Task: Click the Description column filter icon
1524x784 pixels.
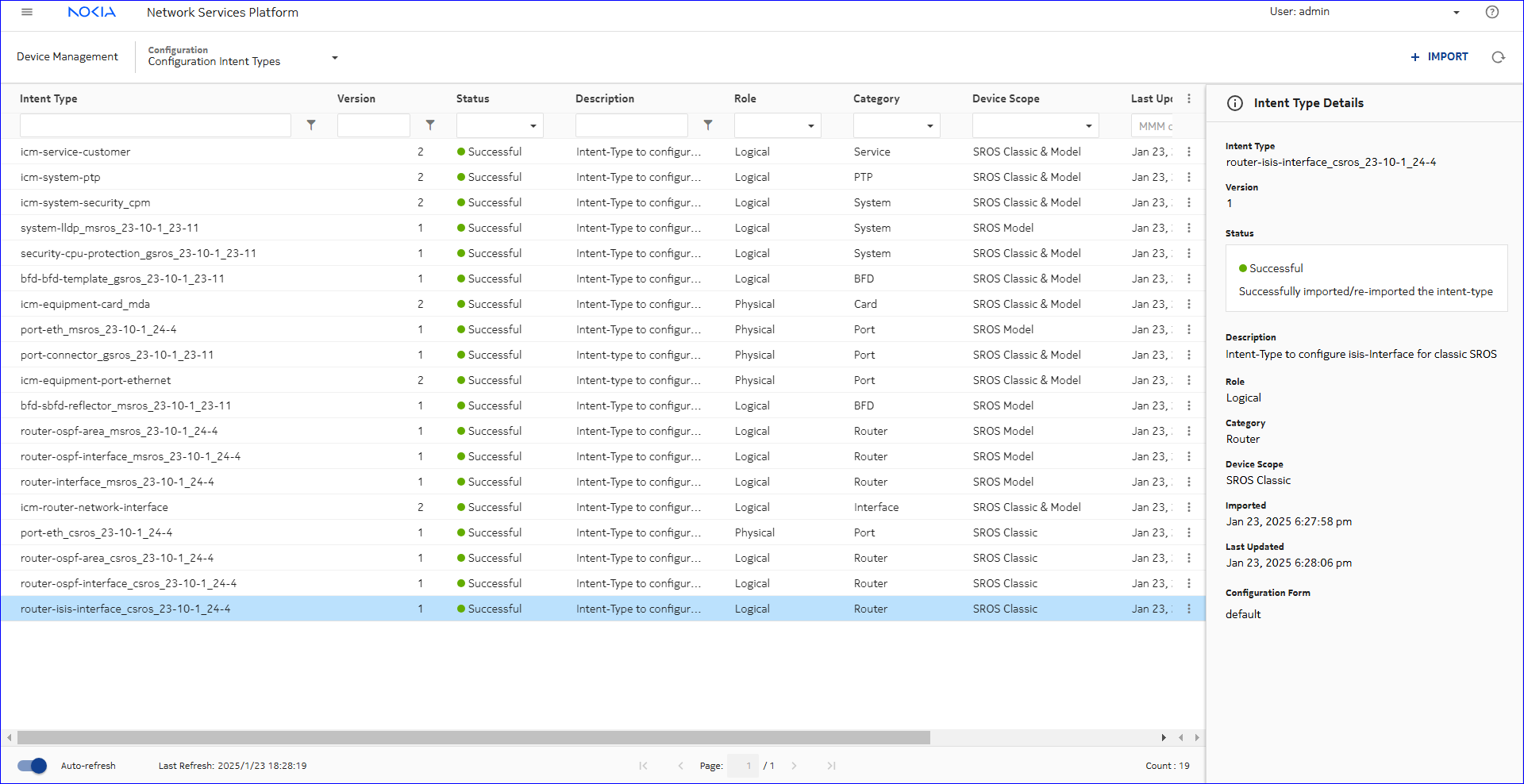Action: (x=708, y=125)
